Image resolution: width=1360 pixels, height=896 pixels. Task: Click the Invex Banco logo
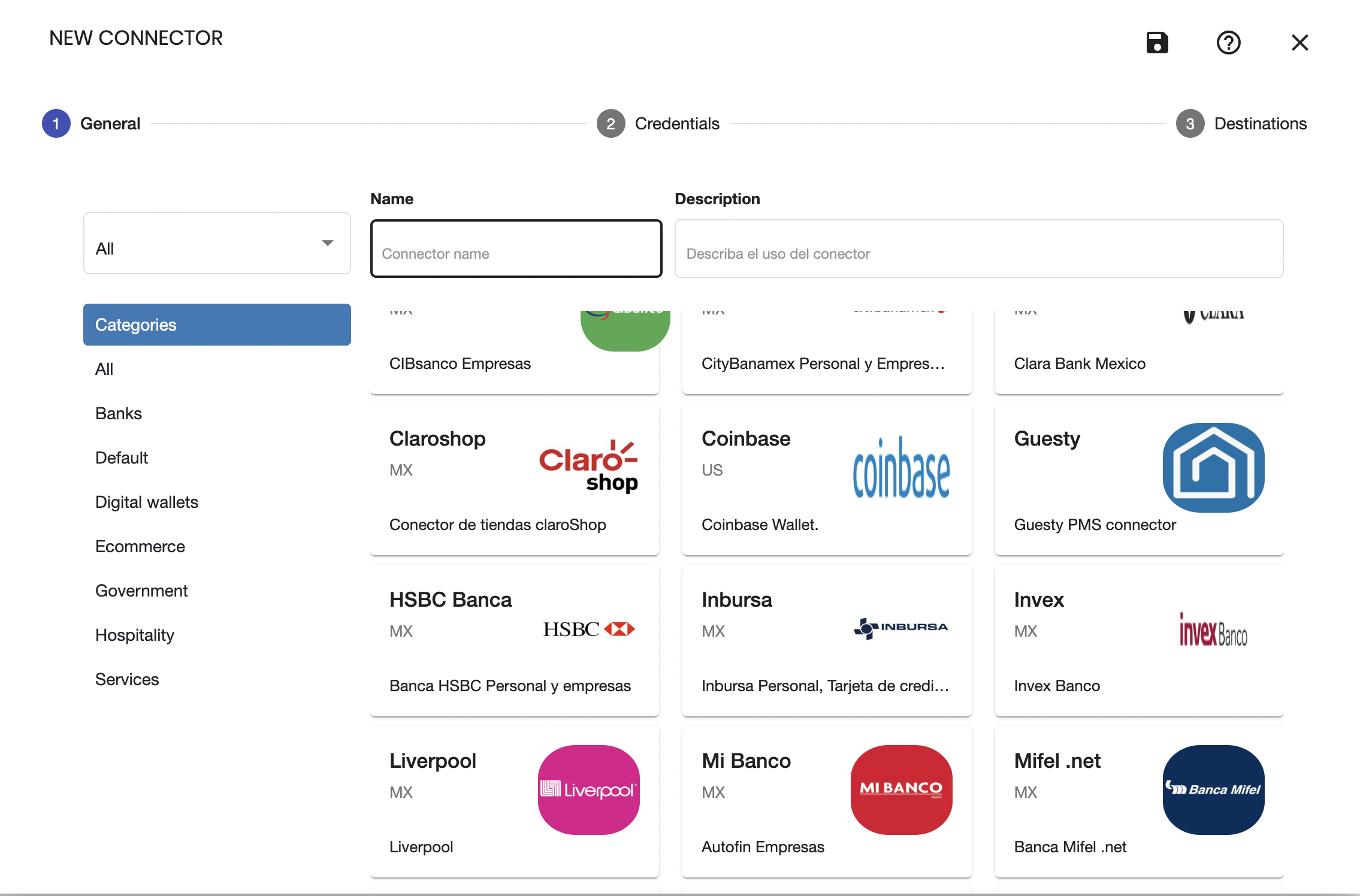[1213, 630]
